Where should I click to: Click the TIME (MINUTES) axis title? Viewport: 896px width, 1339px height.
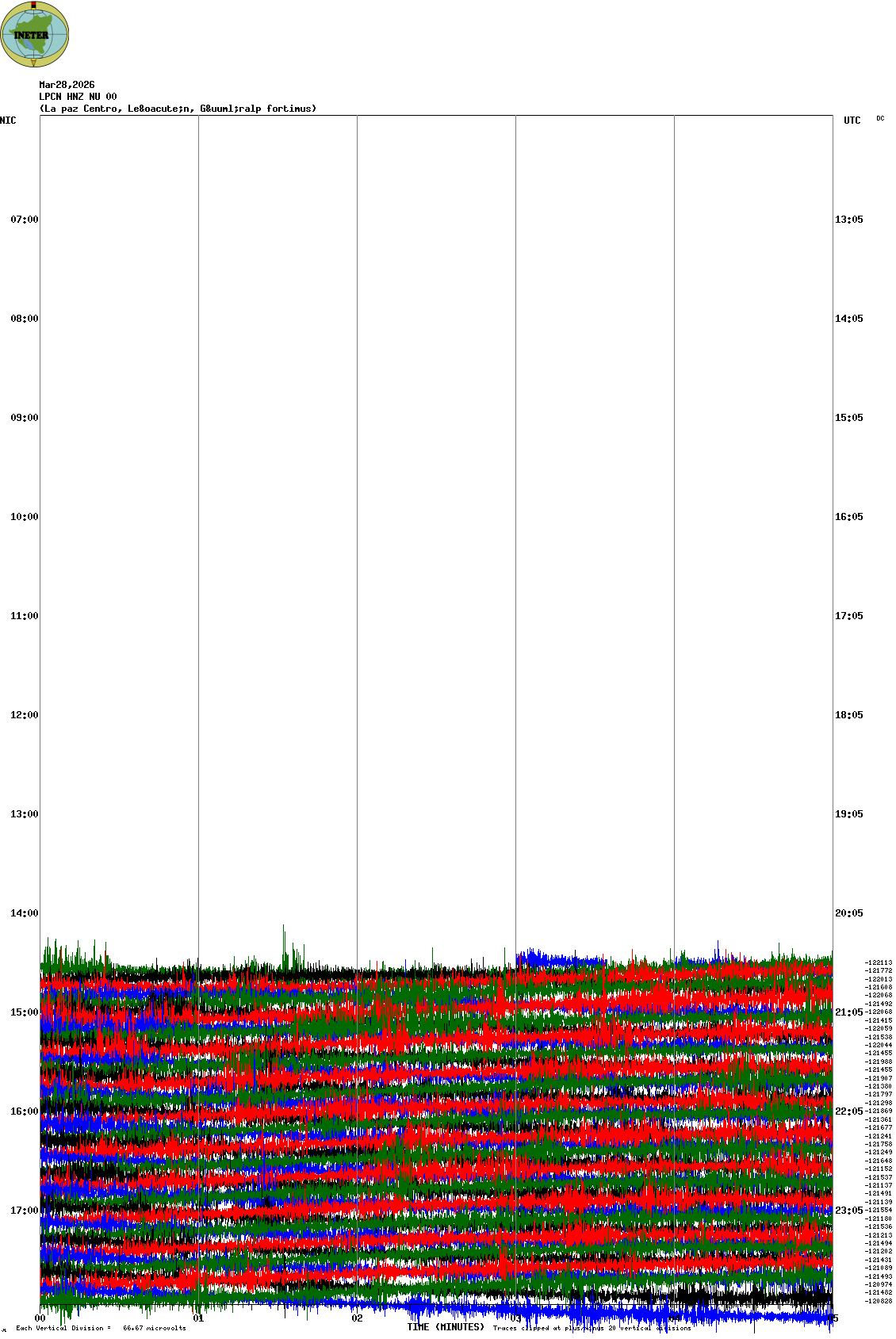(x=446, y=1327)
